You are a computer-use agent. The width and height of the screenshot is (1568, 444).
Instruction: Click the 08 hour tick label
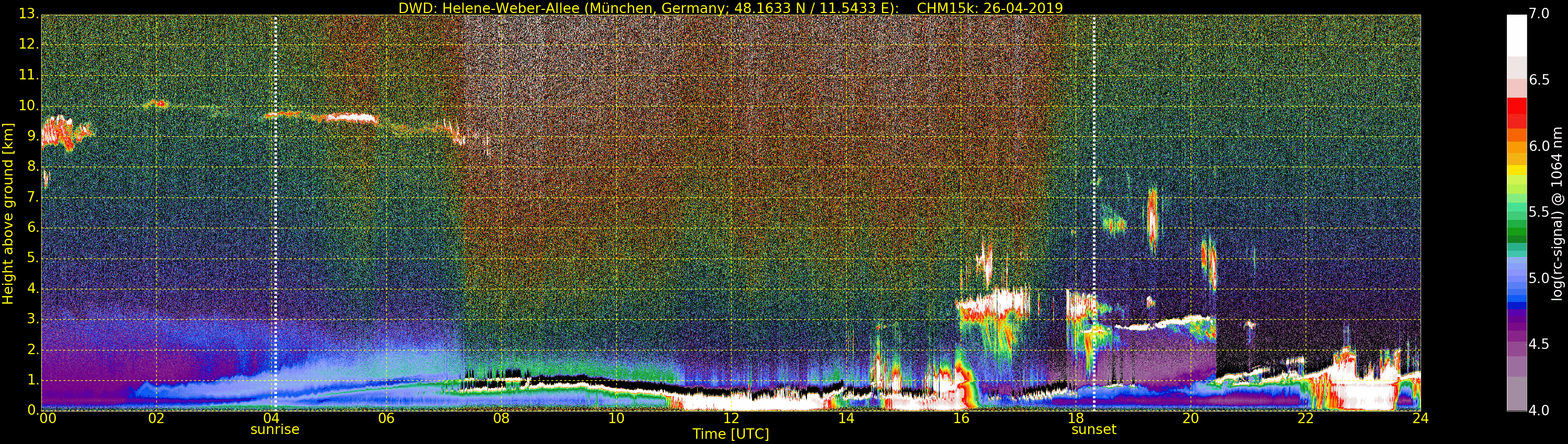tap(501, 418)
